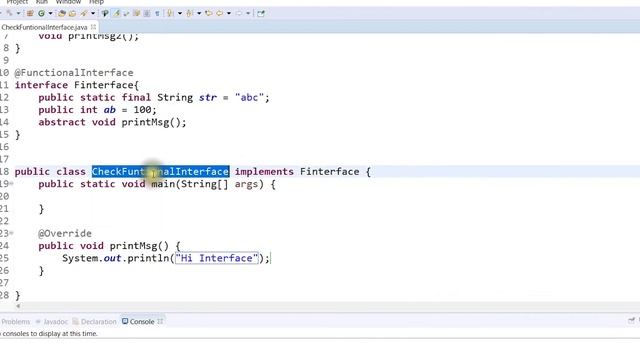
Task: Click the Forward navigation arrow icon
Action: click(239, 13)
